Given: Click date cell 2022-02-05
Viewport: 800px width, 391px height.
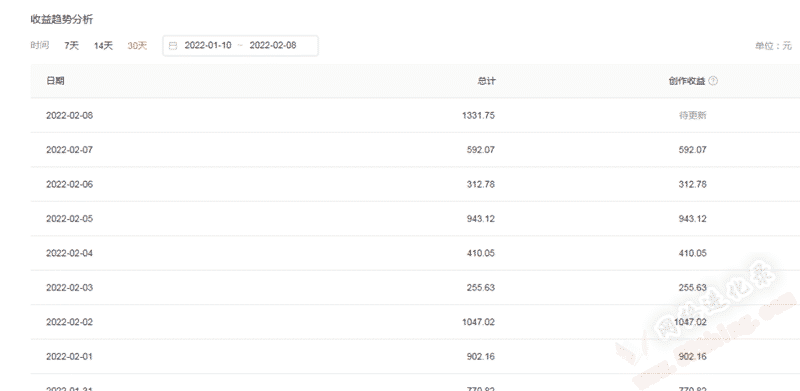Looking at the screenshot, I should coord(69,218).
